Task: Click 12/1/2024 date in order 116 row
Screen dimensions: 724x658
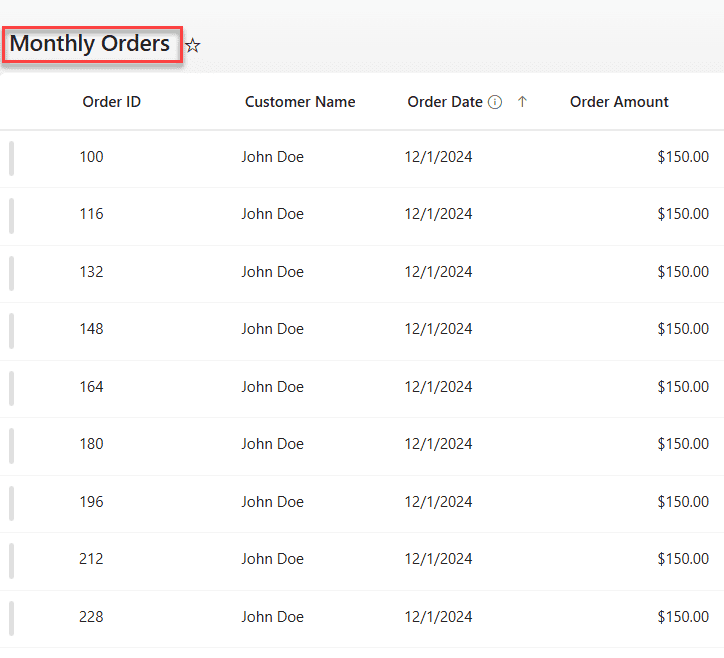Action: click(438, 214)
